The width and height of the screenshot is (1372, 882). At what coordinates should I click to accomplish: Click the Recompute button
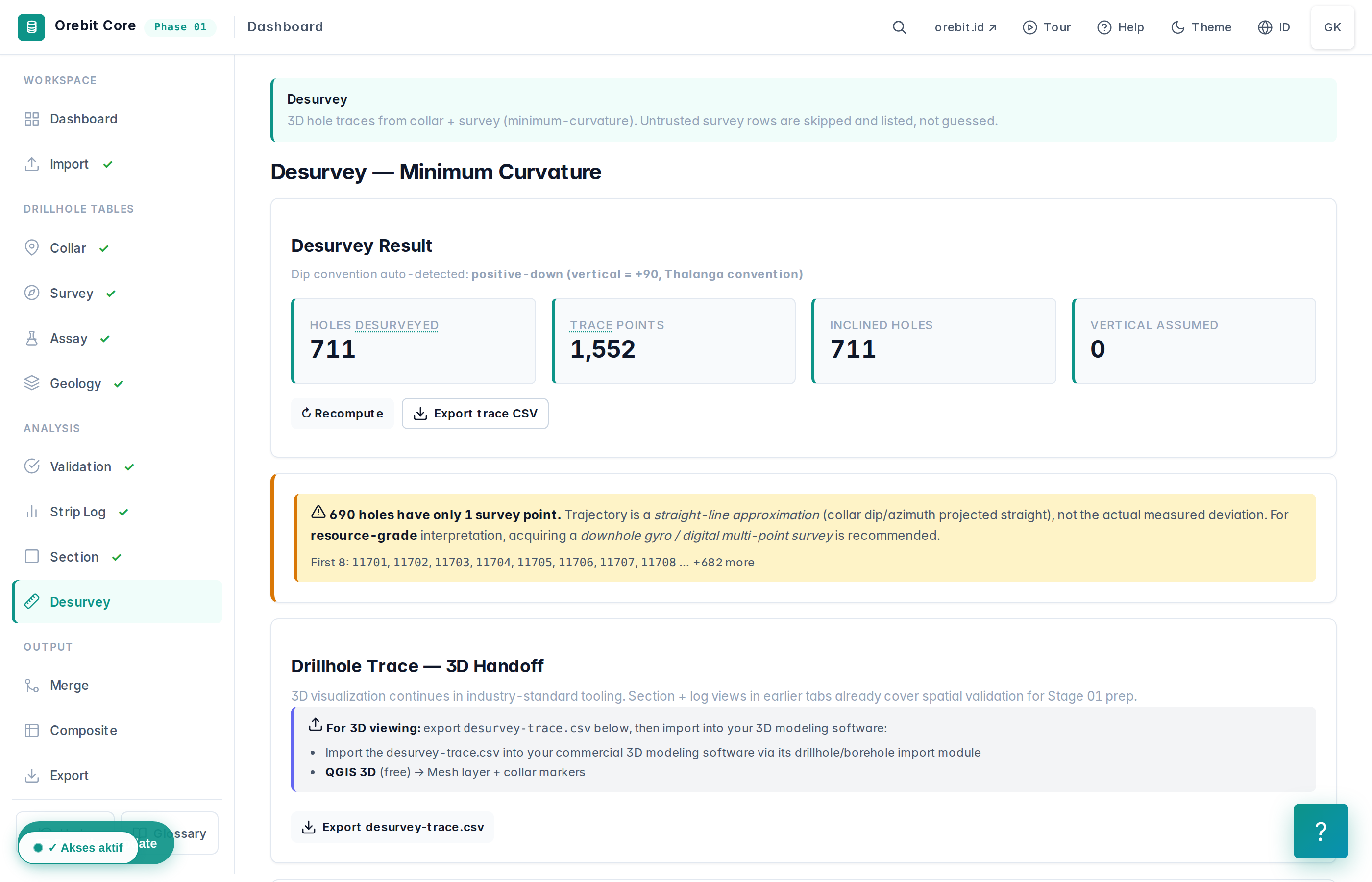(343, 414)
